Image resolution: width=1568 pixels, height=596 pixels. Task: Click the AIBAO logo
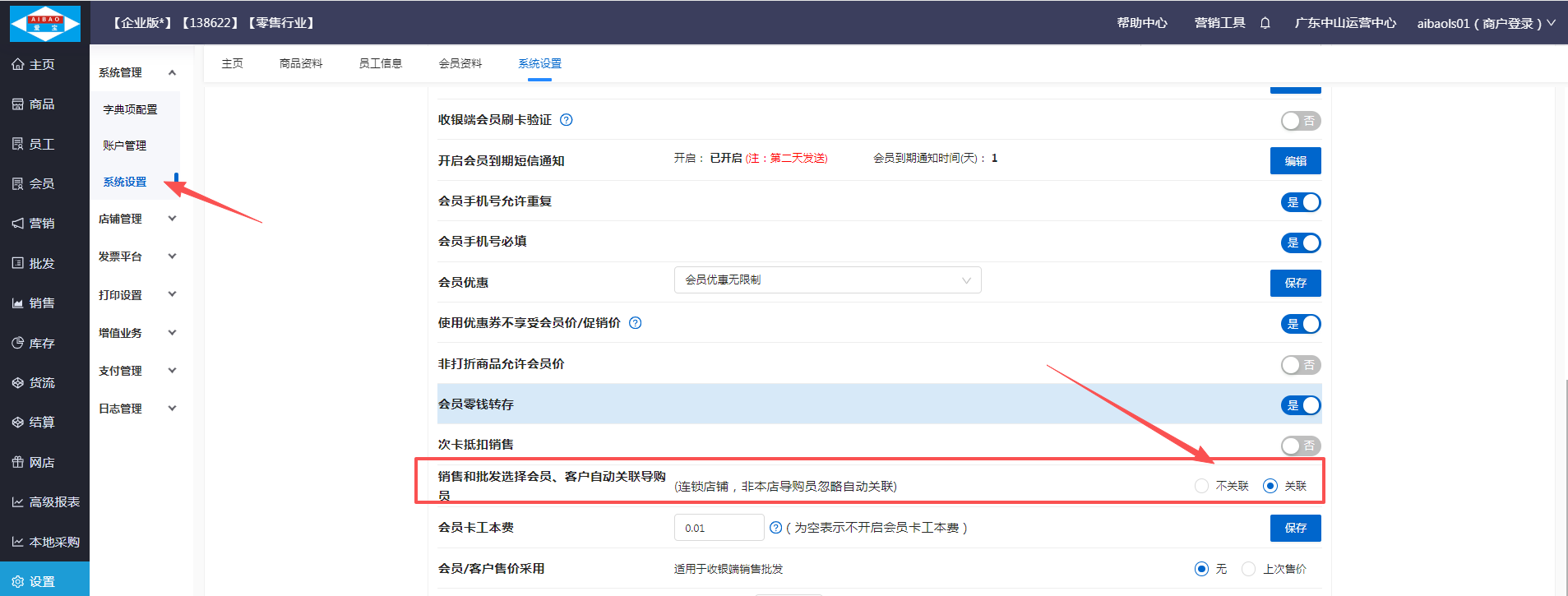coord(45,23)
